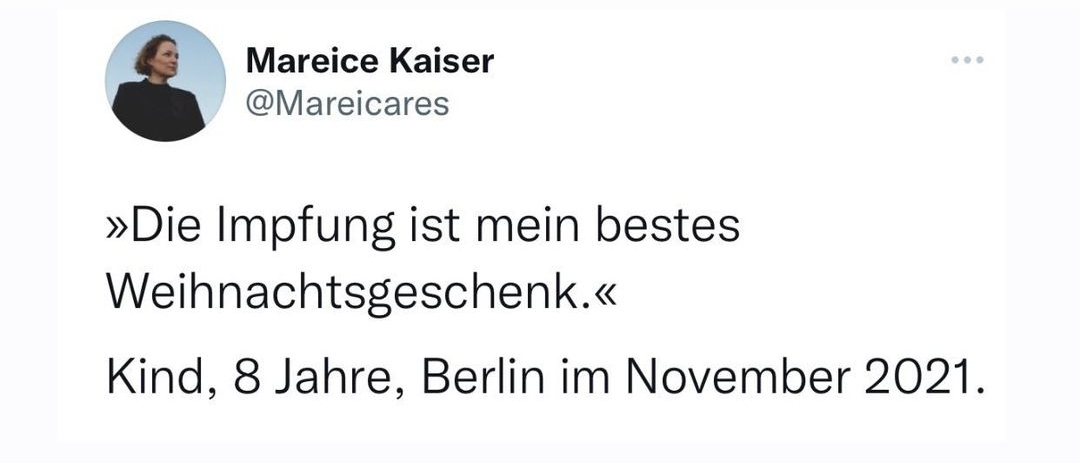Image resolution: width=1080 pixels, height=463 pixels.
Task: Open the three-dot more options menu
Action: point(967,61)
